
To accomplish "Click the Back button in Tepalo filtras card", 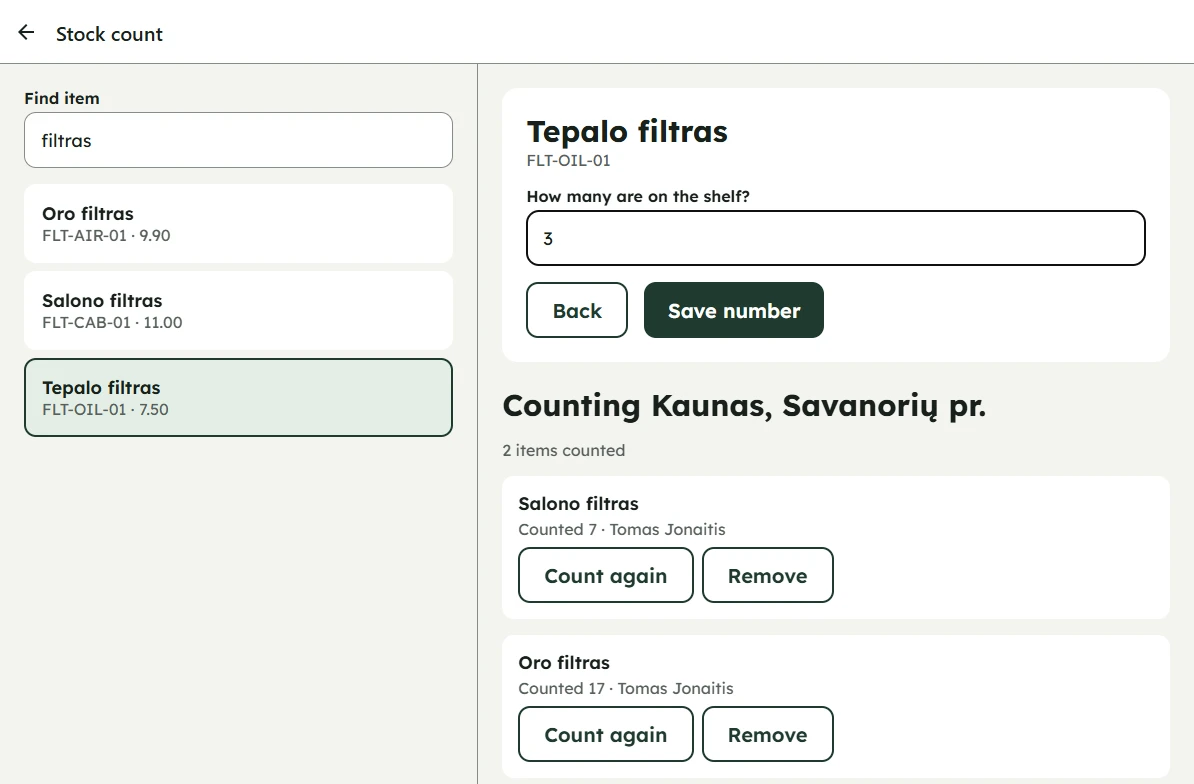I will pos(576,311).
